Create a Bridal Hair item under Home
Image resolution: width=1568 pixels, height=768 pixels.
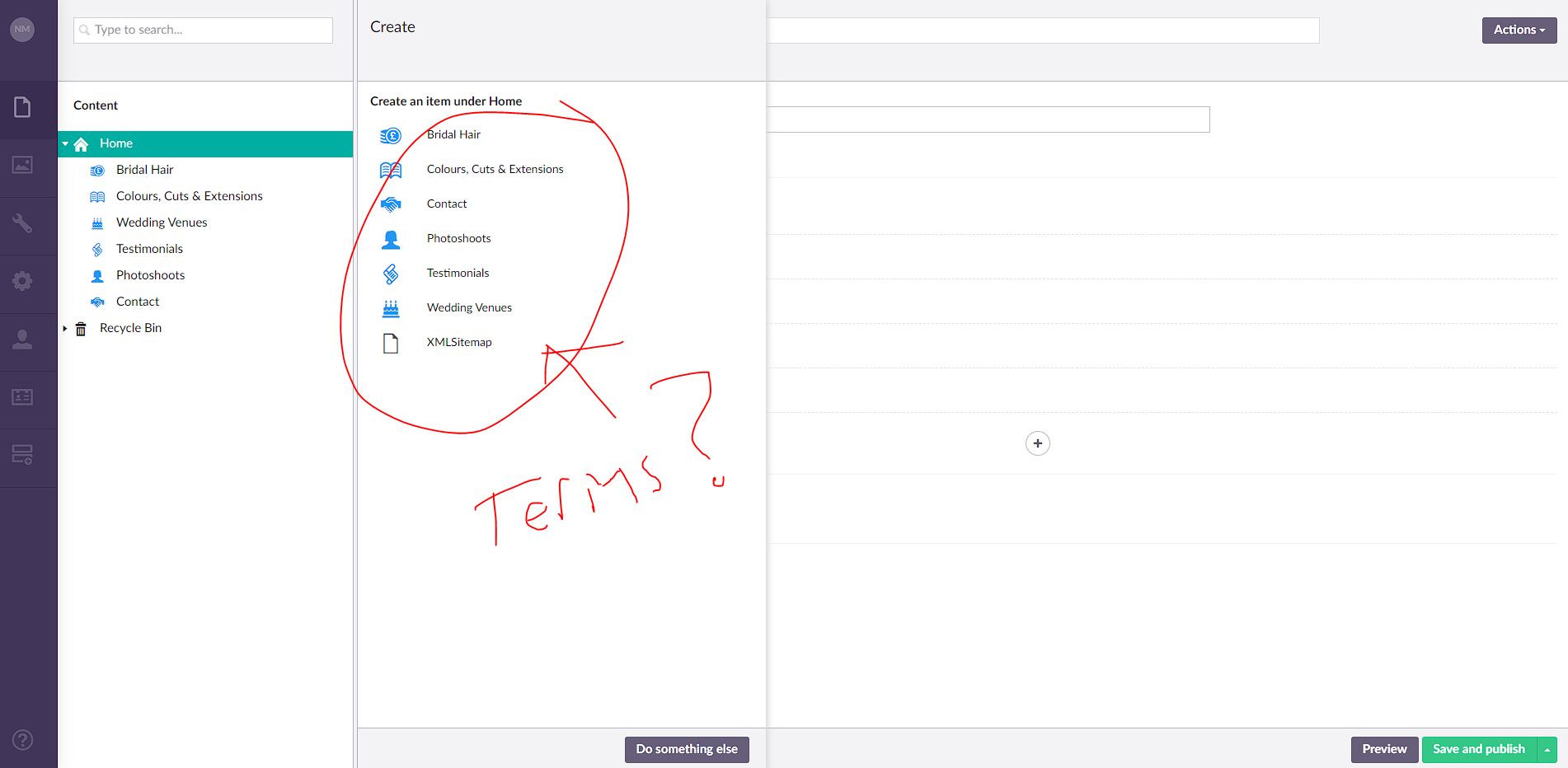pos(453,135)
